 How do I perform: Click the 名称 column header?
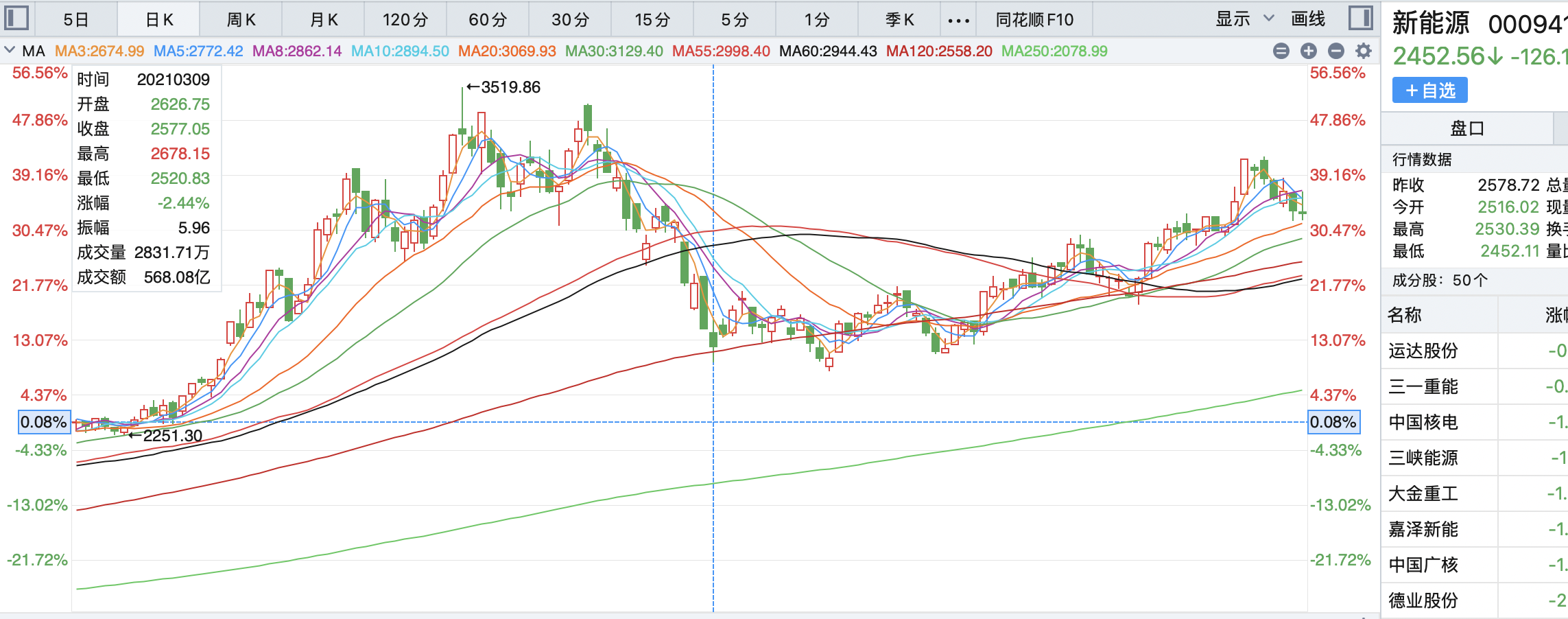point(1405,315)
